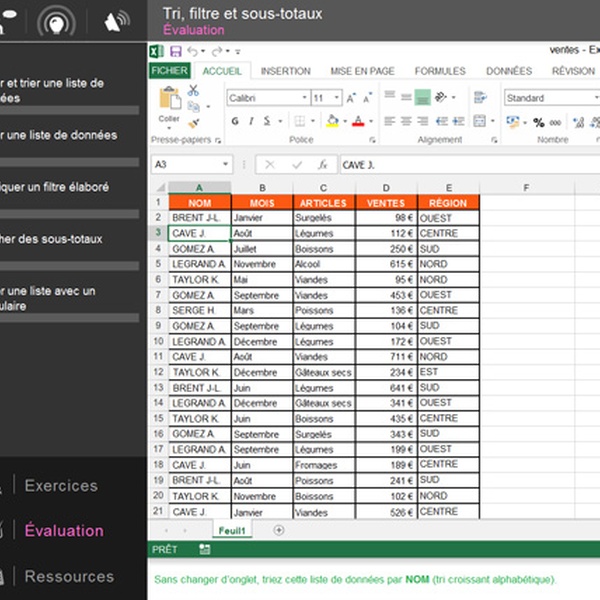
Task: Click the text orientation icon
Action: tap(441, 97)
